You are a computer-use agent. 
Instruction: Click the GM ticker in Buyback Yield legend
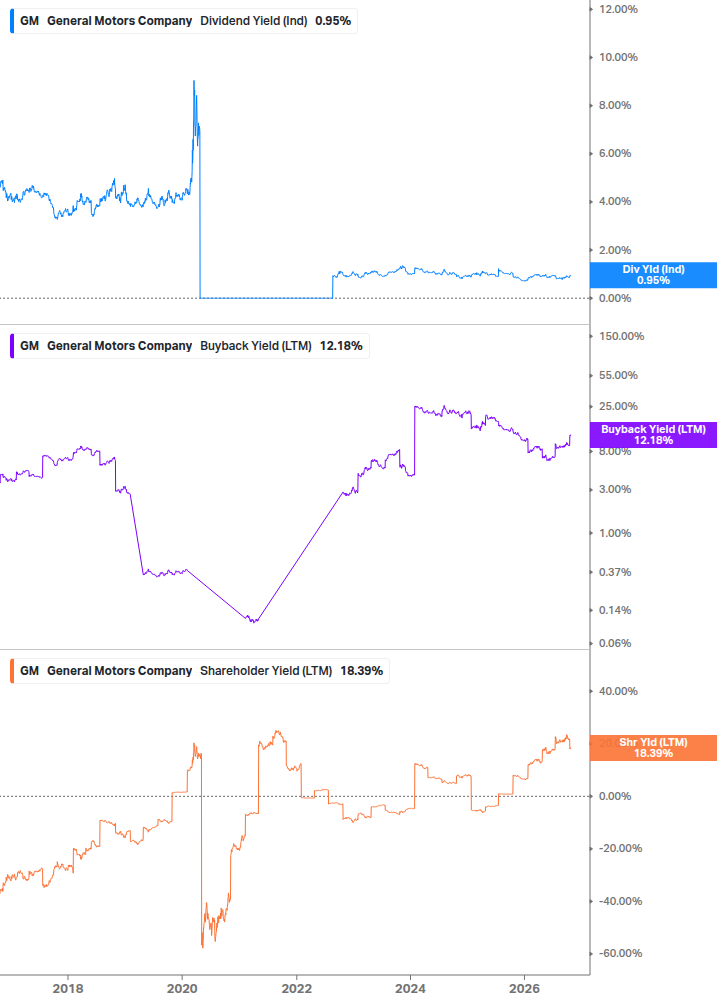pos(29,346)
